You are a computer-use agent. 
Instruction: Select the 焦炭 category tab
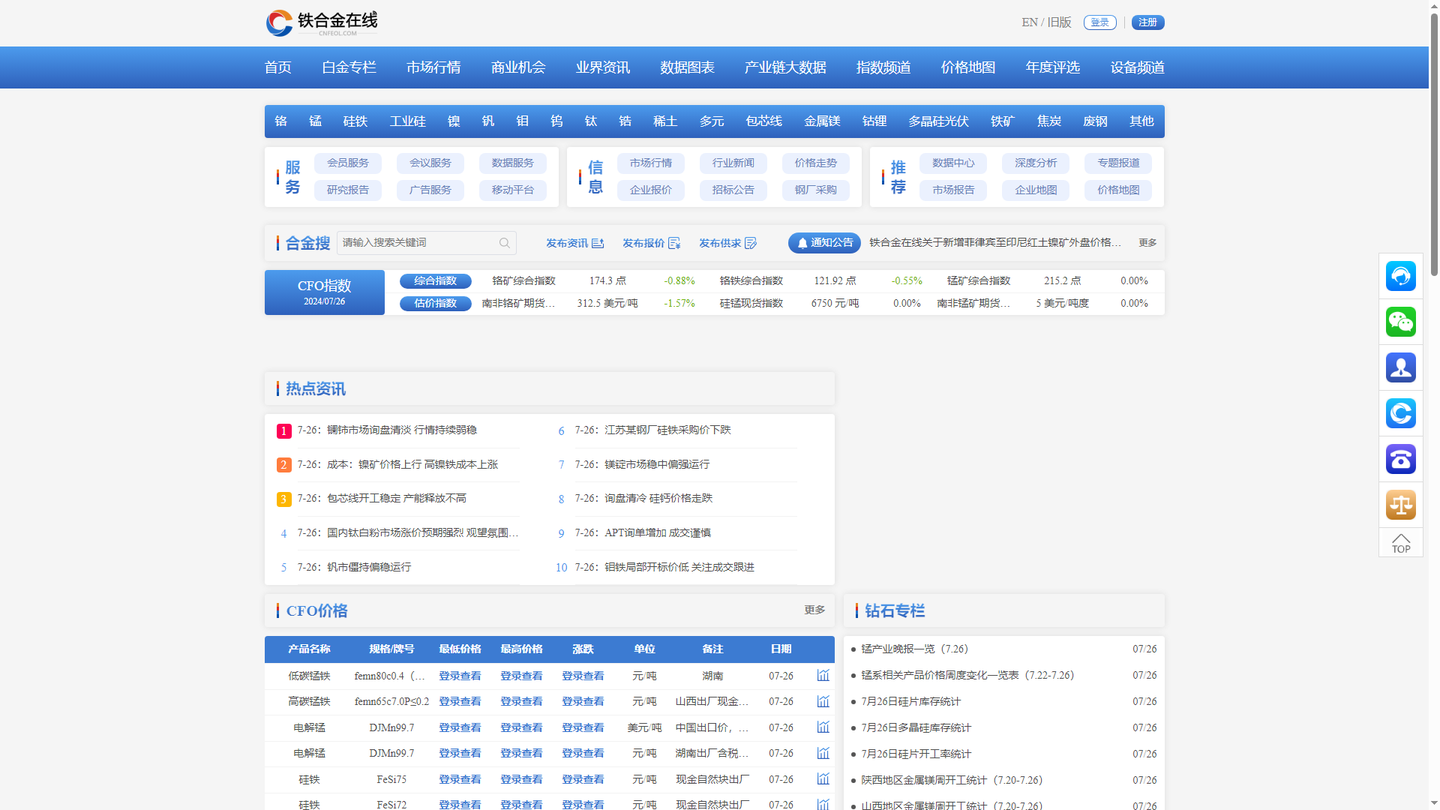1049,121
